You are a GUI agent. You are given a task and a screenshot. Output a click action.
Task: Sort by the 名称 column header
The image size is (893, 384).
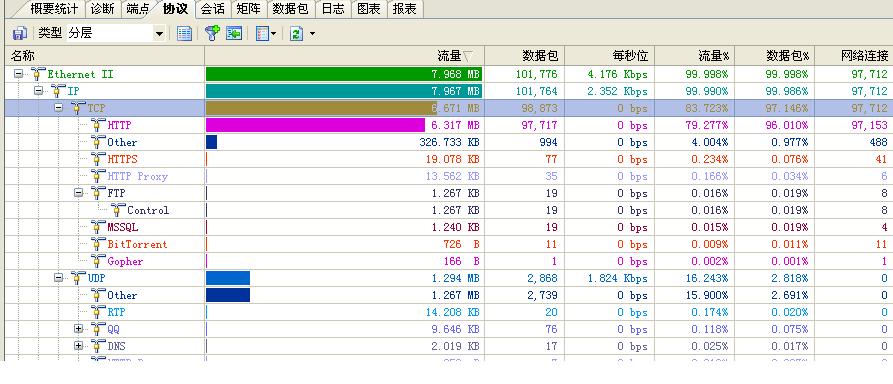(104, 56)
